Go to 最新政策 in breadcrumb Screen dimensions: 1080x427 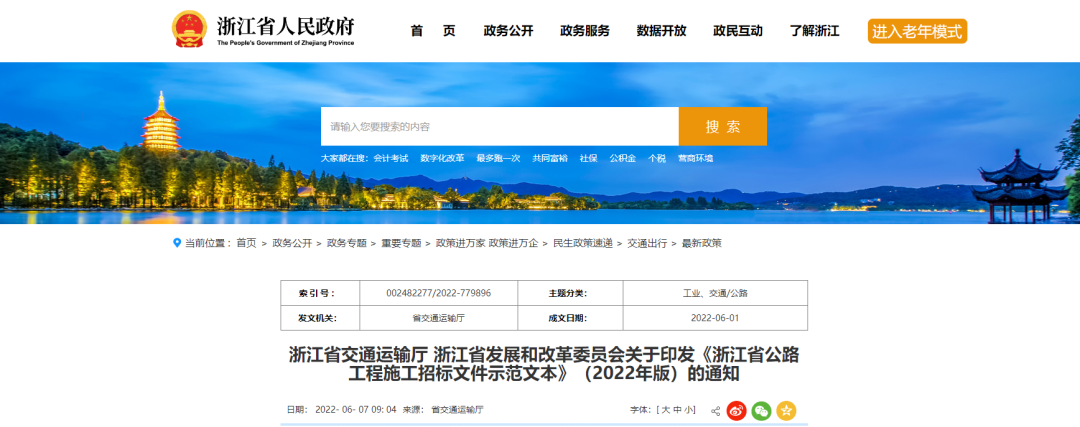click(x=702, y=243)
